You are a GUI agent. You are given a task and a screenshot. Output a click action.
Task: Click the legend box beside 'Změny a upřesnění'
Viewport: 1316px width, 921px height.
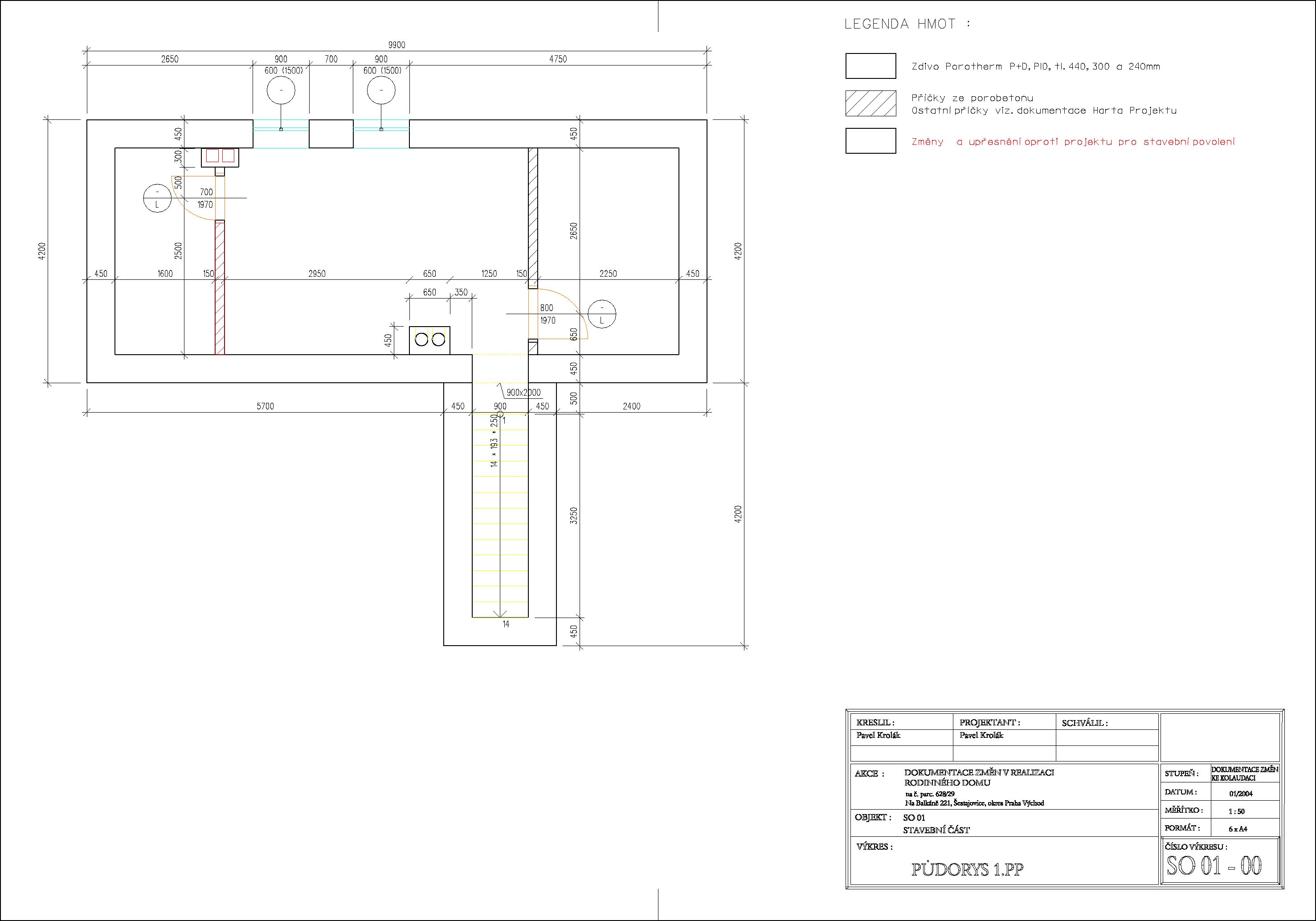[871, 141]
